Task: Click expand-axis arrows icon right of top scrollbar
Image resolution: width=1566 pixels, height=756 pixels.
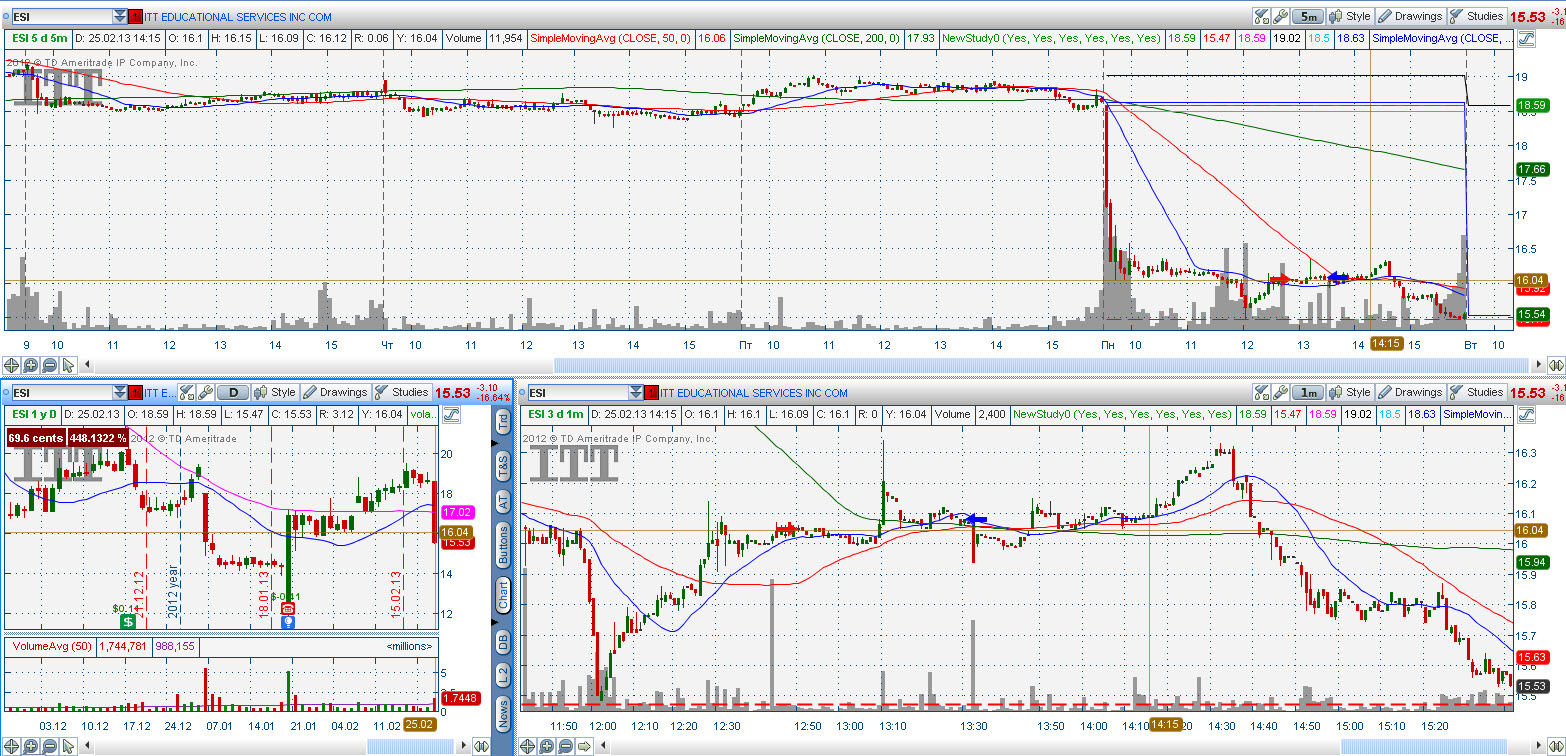Action: [x=1556, y=366]
